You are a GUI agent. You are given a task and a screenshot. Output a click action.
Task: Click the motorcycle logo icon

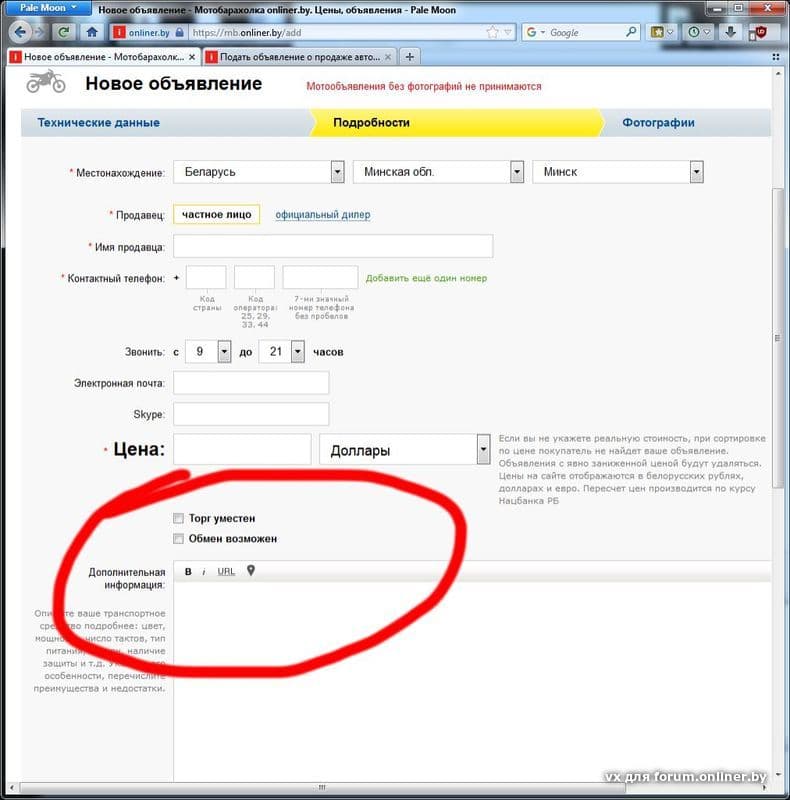point(46,82)
